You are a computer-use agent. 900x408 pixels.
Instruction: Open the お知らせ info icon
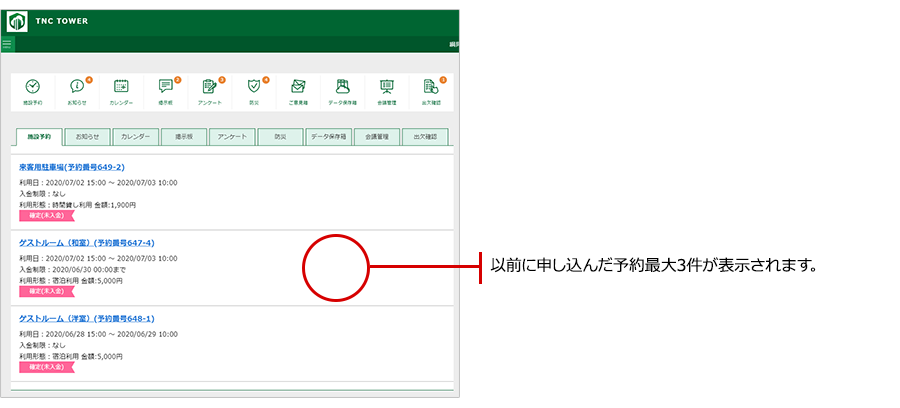[x=77, y=87]
